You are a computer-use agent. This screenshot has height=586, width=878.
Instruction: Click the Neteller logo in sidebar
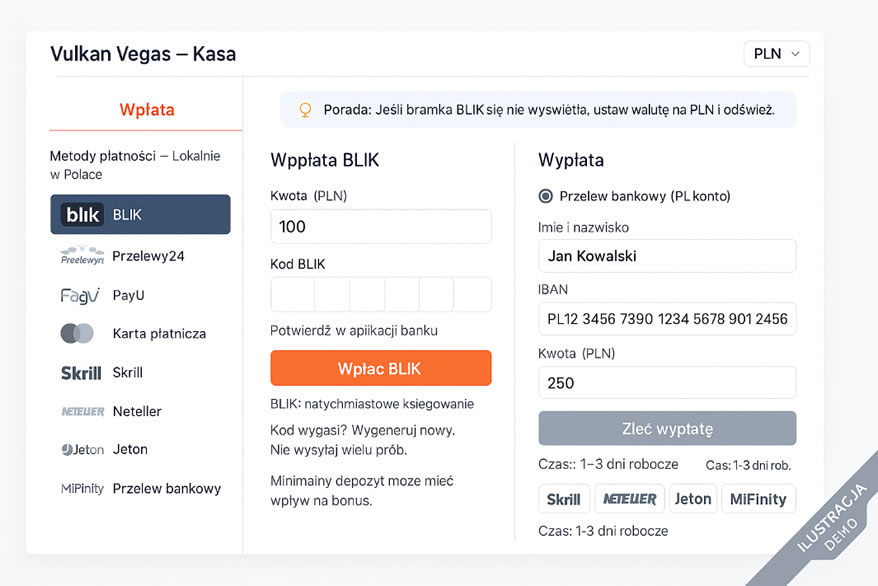[x=83, y=411]
